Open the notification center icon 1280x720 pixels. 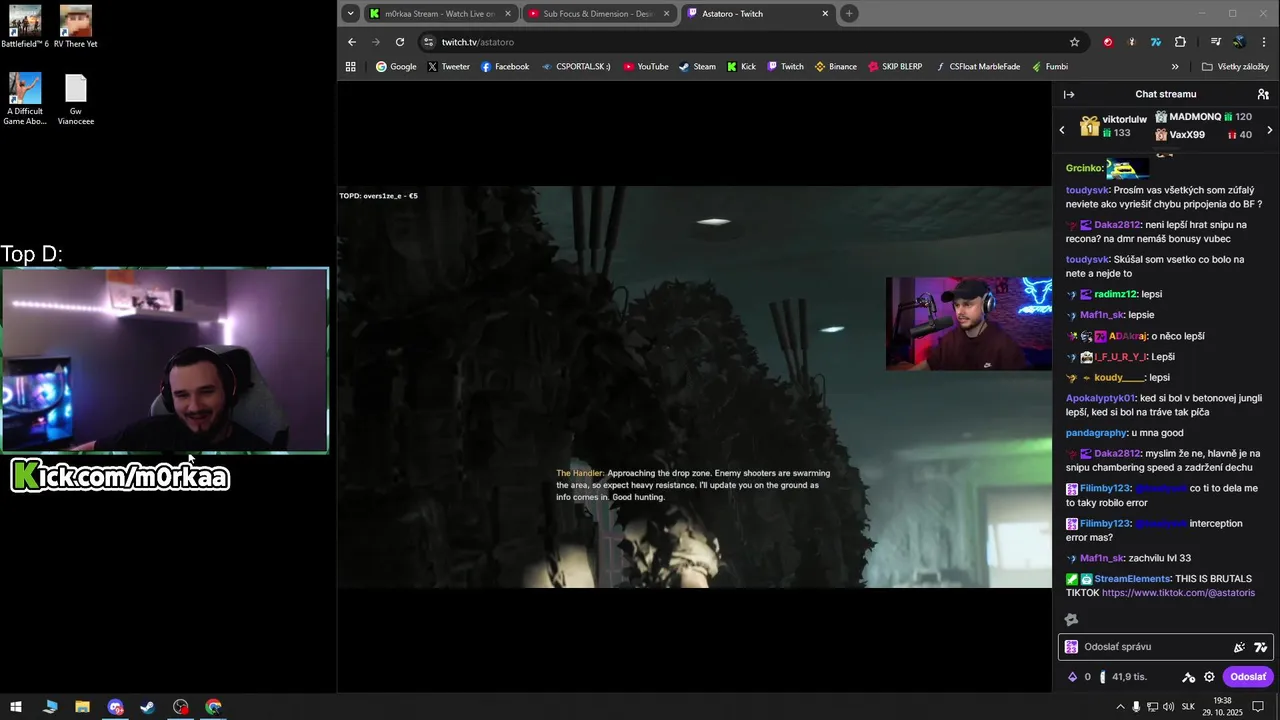point(1259,707)
